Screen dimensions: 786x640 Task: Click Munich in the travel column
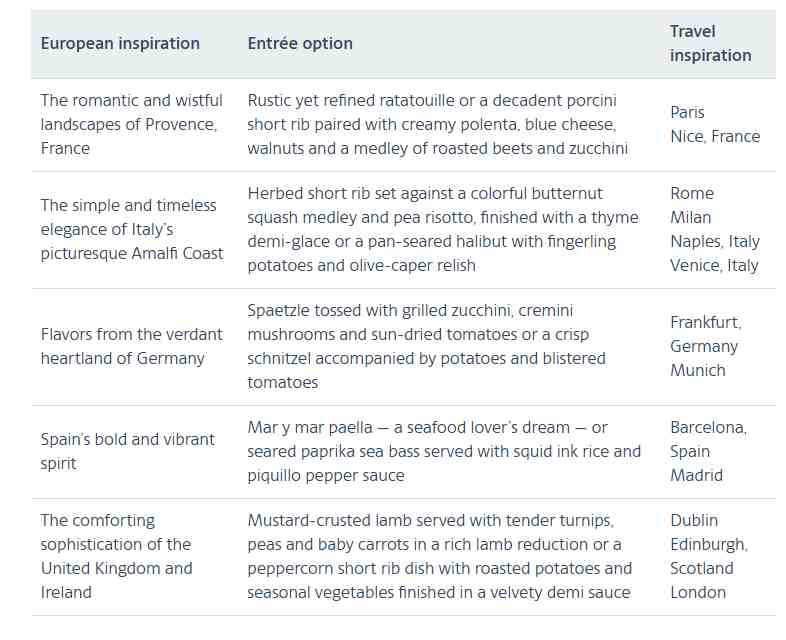click(x=698, y=370)
